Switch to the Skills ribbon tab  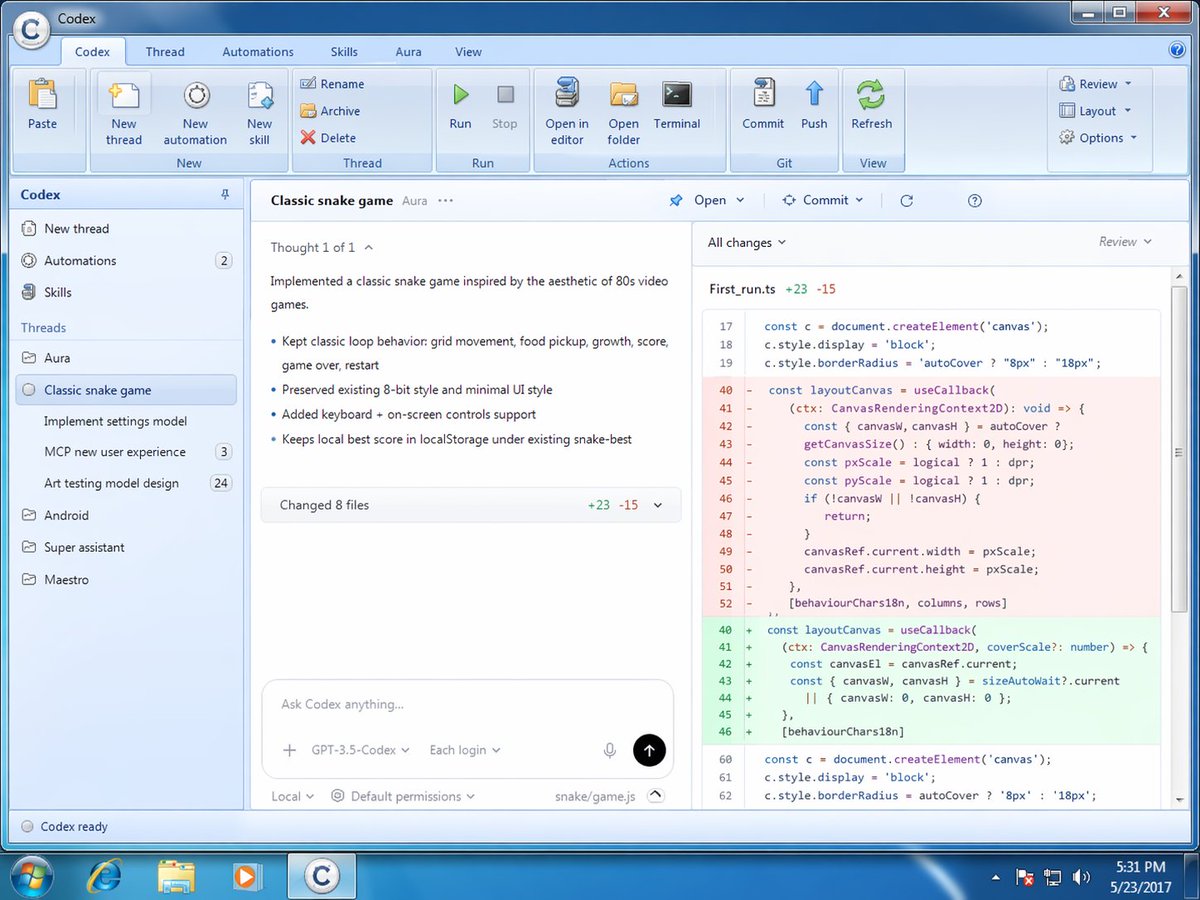(344, 52)
